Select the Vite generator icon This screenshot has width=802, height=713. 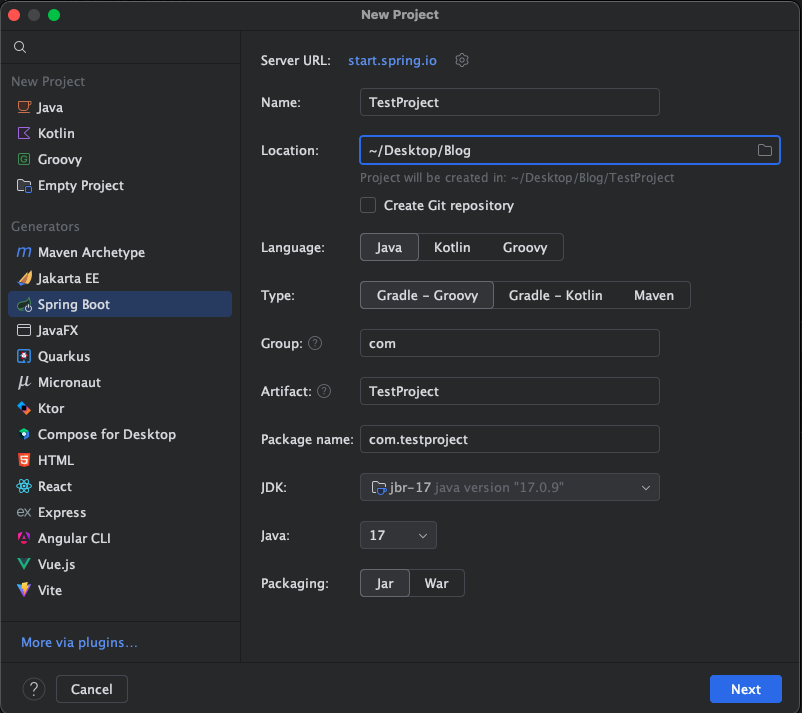coord(24,590)
